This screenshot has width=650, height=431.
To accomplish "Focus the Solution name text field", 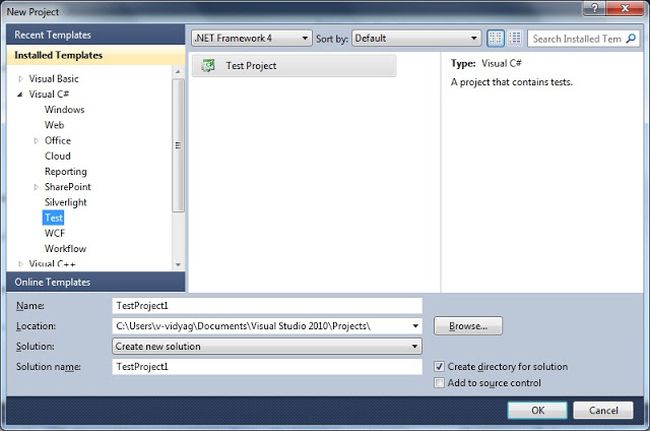I will point(267,367).
